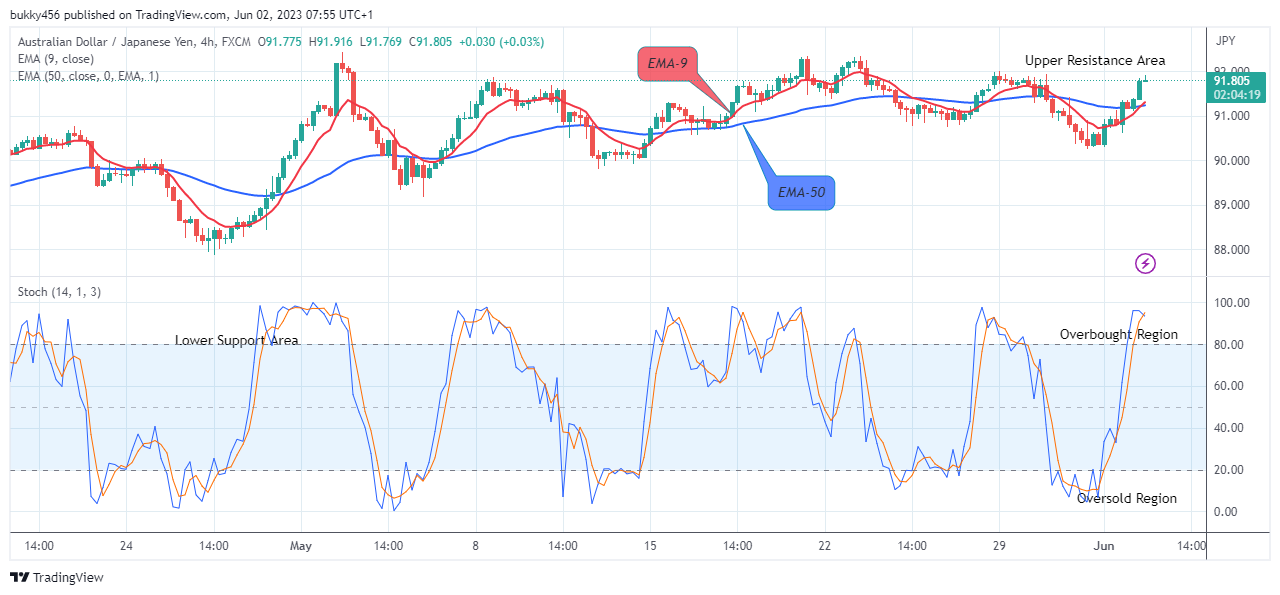Screen dimensions: 1280x595
Task: Click the 100.00 stochastic axis value
Action: pos(1232,302)
